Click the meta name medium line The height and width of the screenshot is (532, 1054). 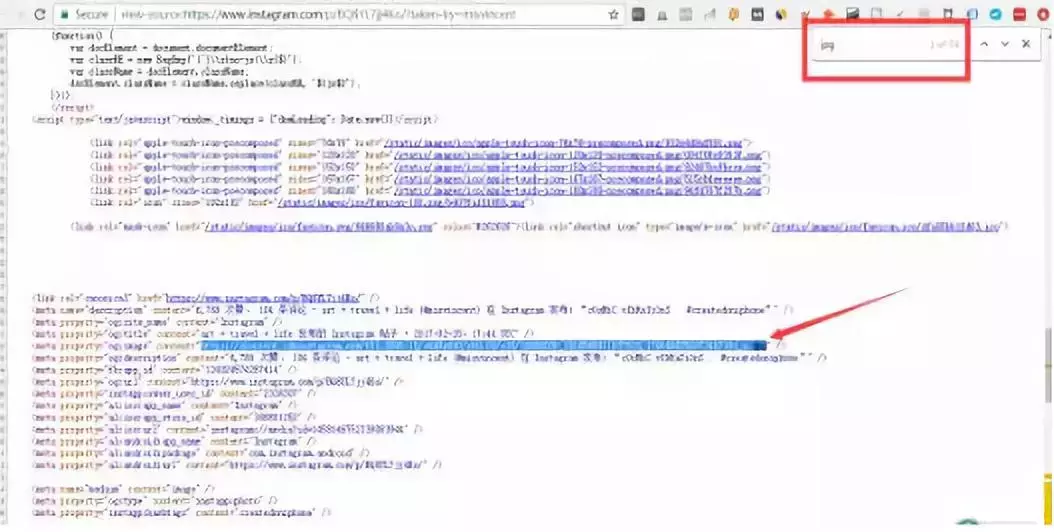[x=124, y=489]
